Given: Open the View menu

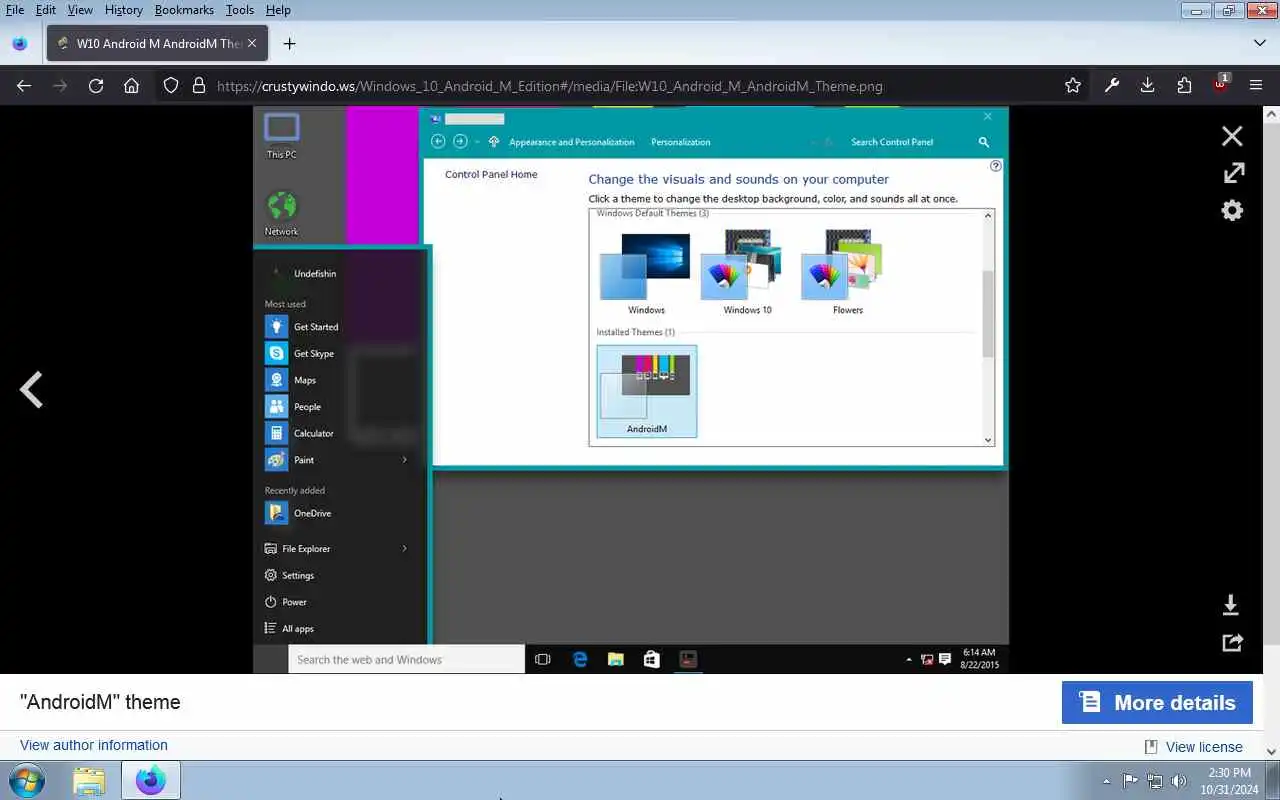Looking at the screenshot, I should coord(80,10).
